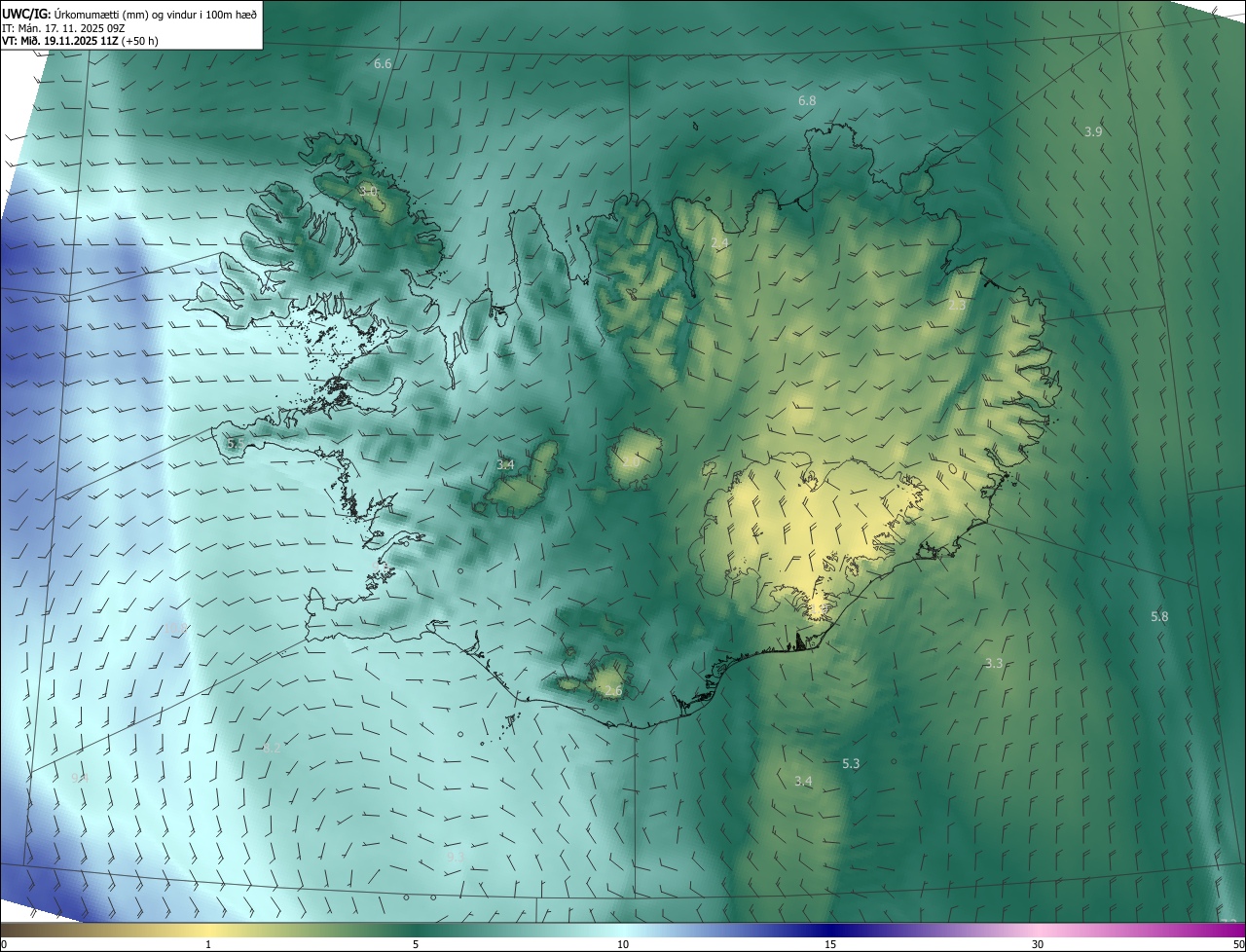Click the 6.8 value label north of Iceland

tap(807, 101)
